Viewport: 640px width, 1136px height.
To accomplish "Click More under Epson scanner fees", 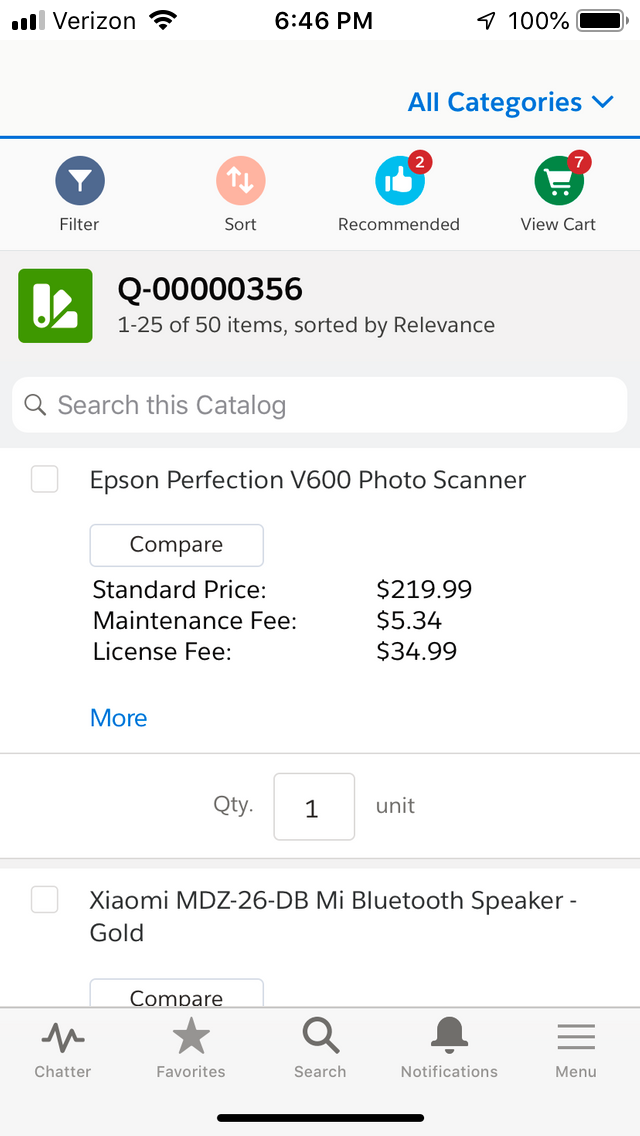I will pyautogui.click(x=118, y=717).
